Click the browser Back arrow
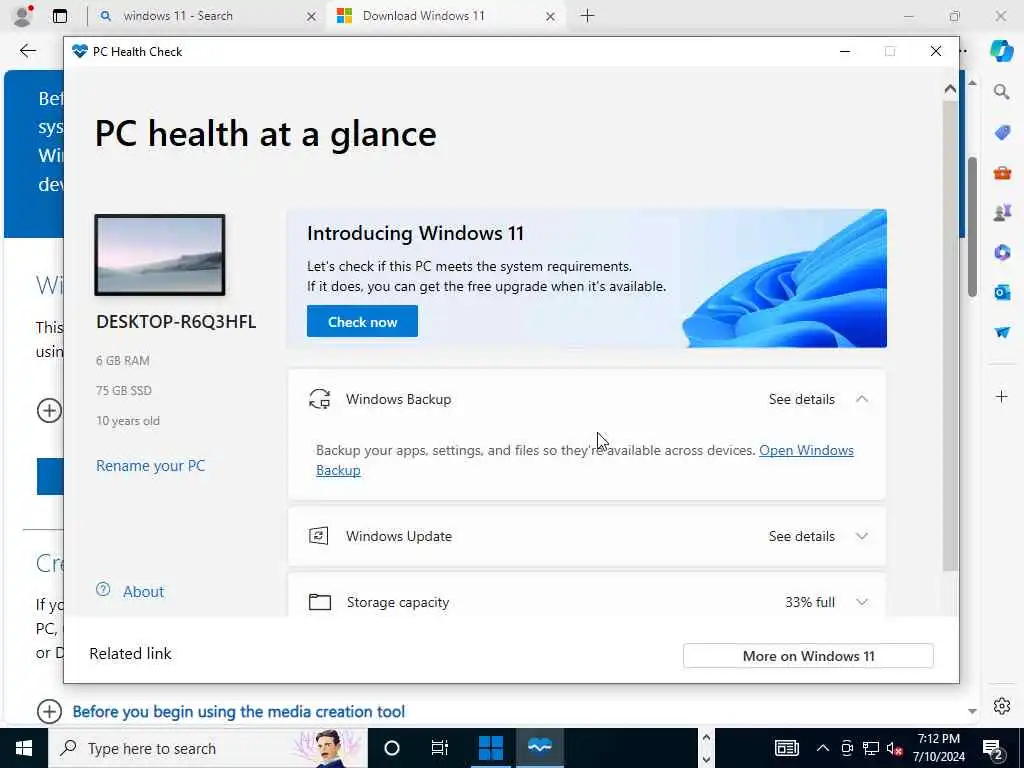 click(x=27, y=51)
